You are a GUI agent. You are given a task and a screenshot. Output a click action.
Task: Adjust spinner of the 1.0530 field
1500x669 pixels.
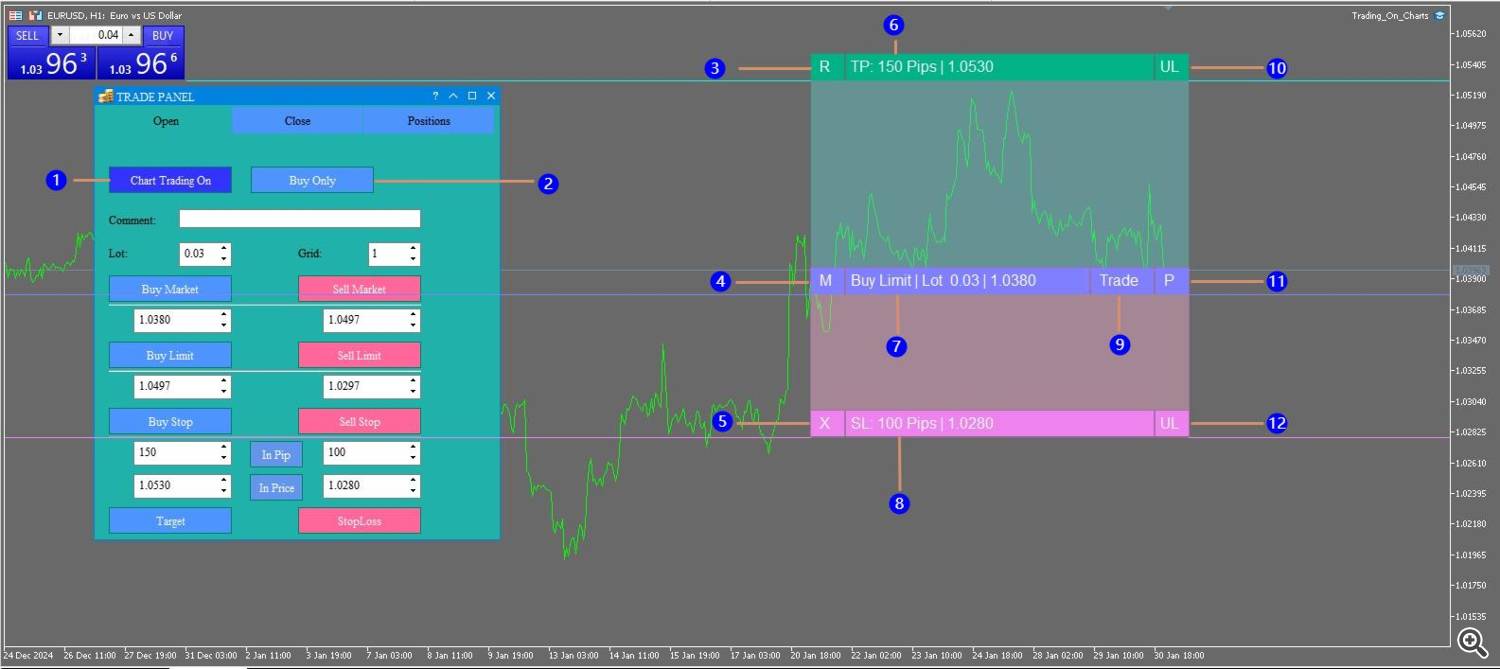pos(224,485)
